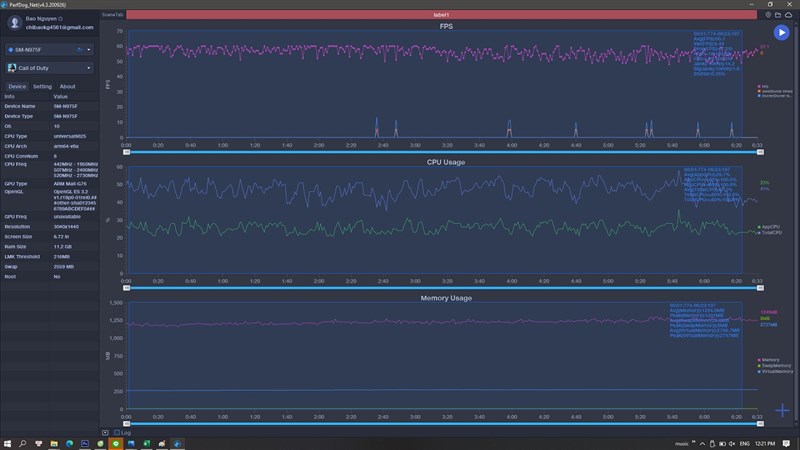This screenshot has height=450, width=800.
Task: Switch to the Setting tab
Action: tap(42, 87)
